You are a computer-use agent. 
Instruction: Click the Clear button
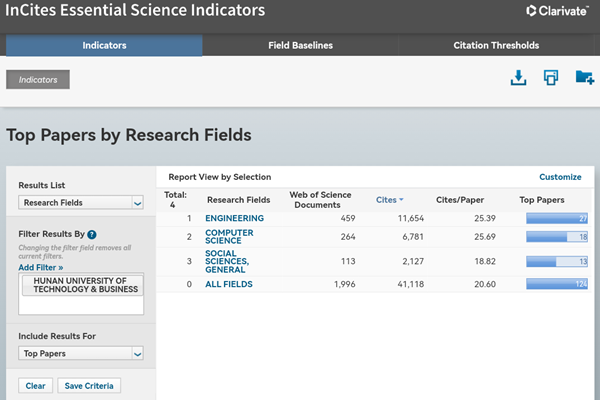pos(36,386)
